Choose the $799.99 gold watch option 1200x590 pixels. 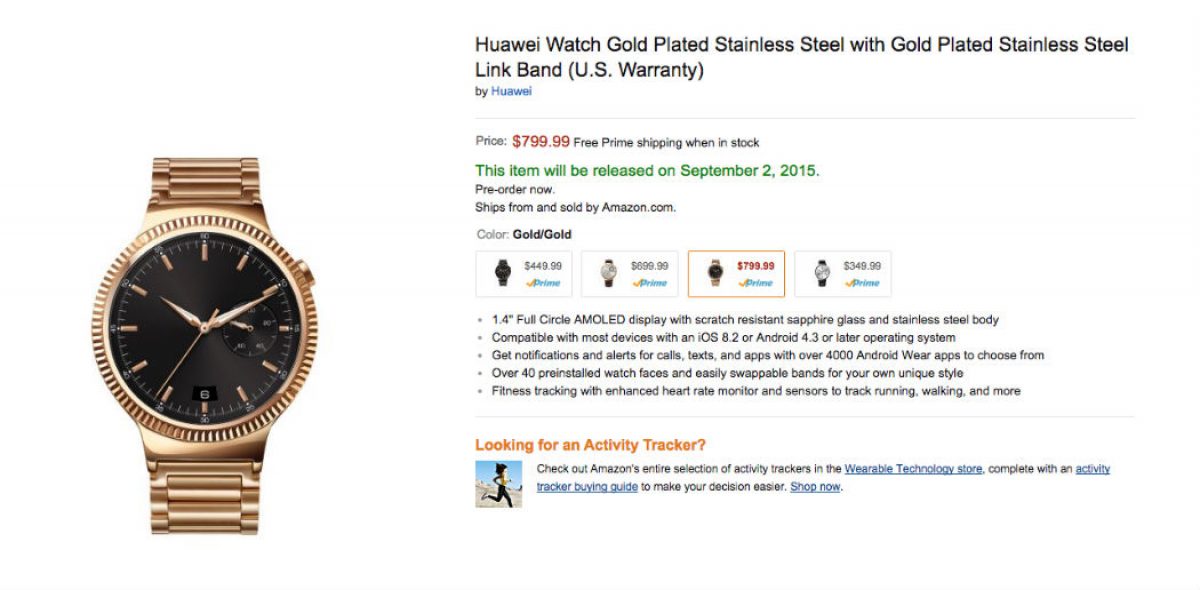pos(736,273)
